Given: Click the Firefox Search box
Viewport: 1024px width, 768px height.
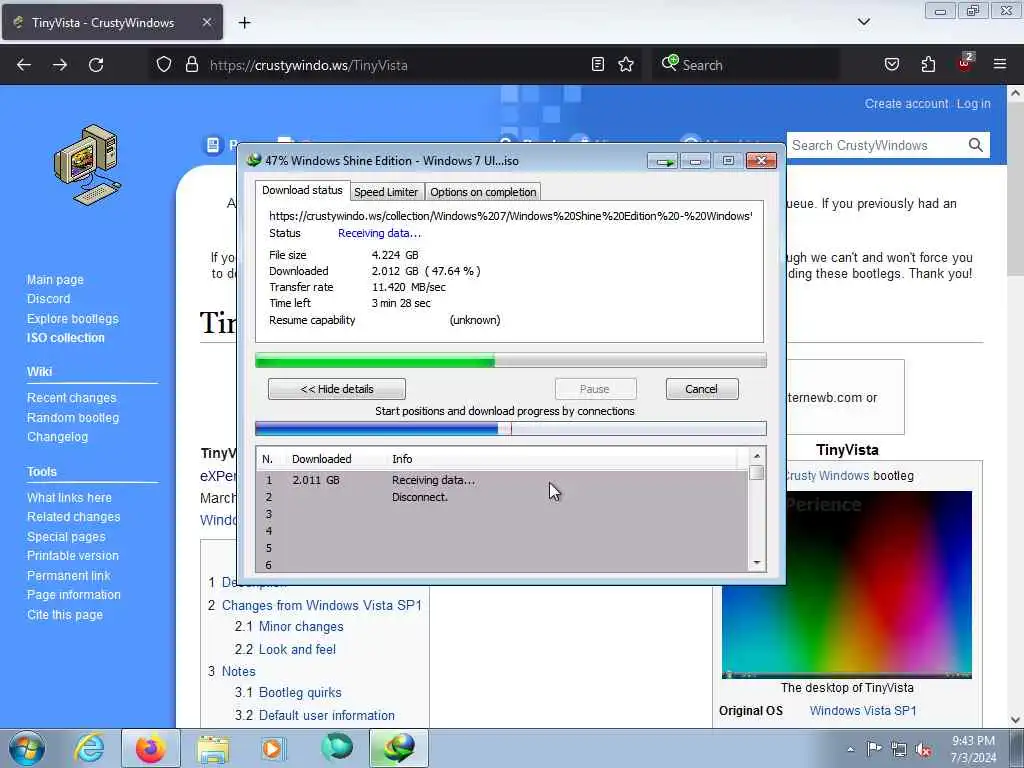Looking at the screenshot, I should [x=746, y=65].
